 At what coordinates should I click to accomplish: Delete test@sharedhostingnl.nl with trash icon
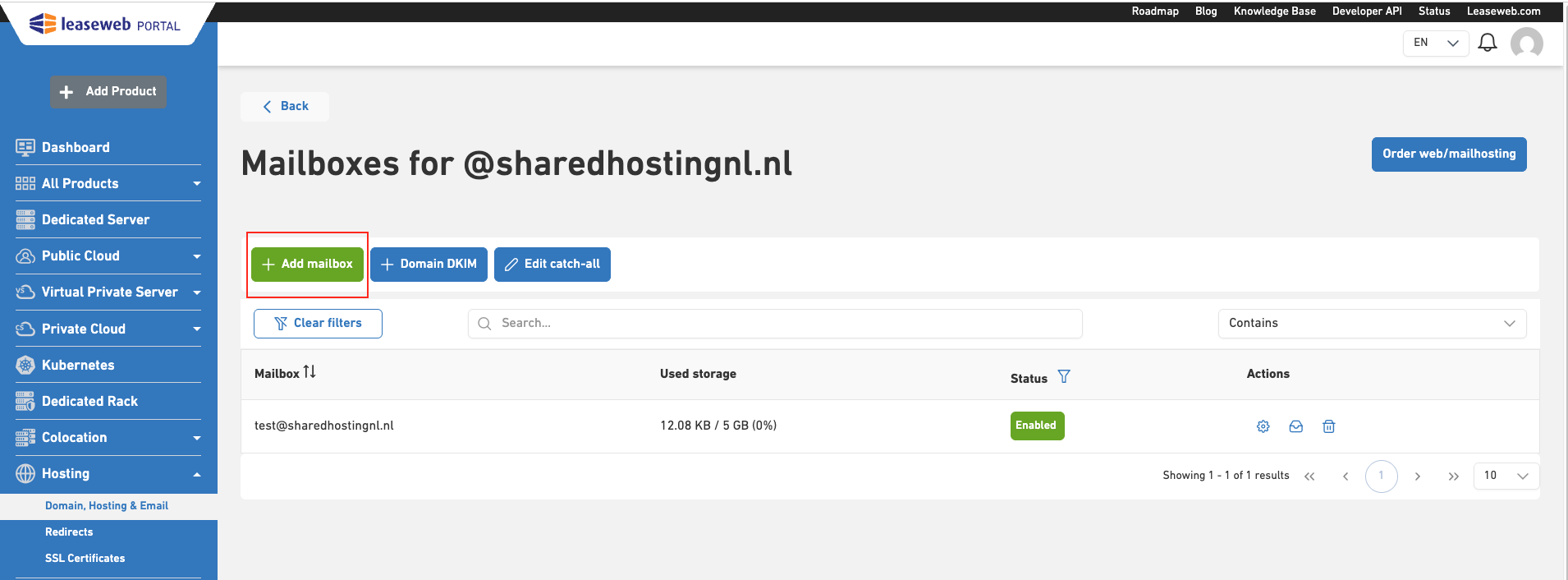[1329, 426]
